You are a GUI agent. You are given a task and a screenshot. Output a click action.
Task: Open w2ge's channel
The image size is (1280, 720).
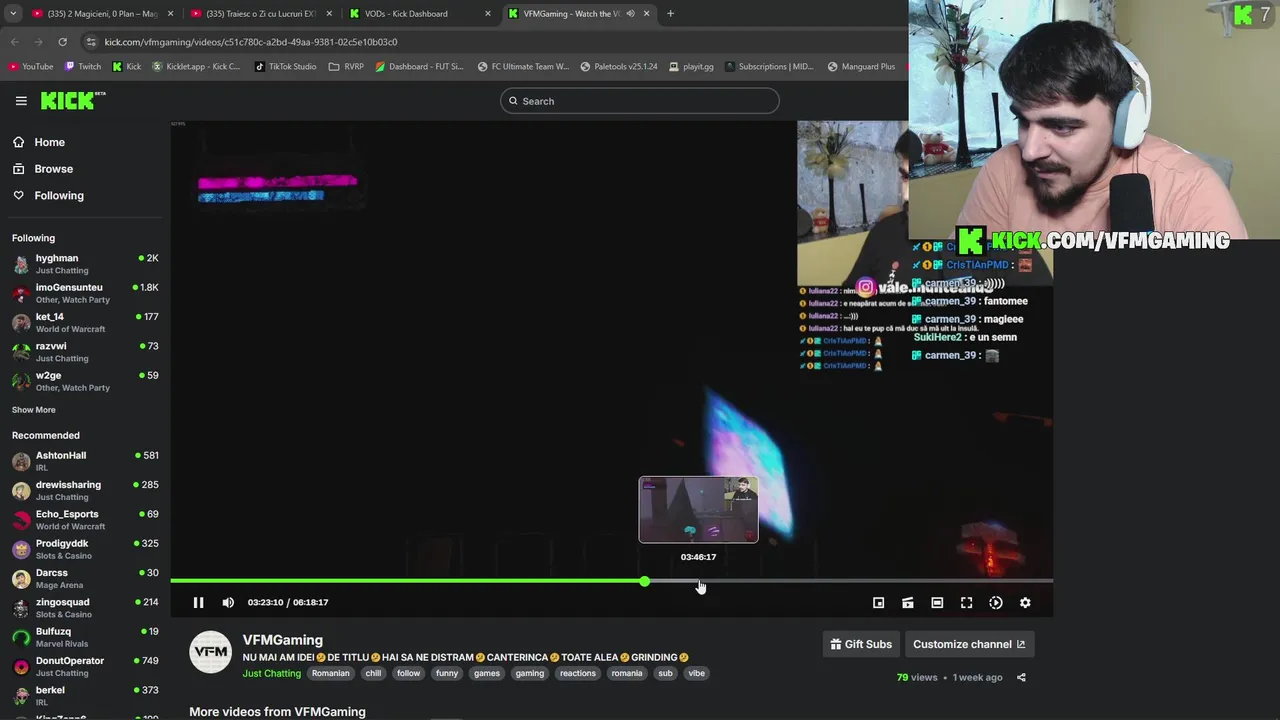click(x=85, y=381)
